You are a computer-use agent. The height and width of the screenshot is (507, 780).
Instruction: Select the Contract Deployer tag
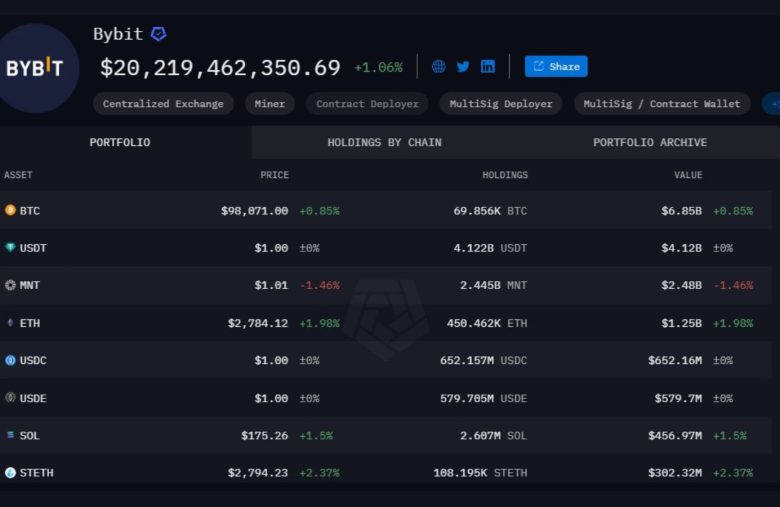(x=367, y=103)
